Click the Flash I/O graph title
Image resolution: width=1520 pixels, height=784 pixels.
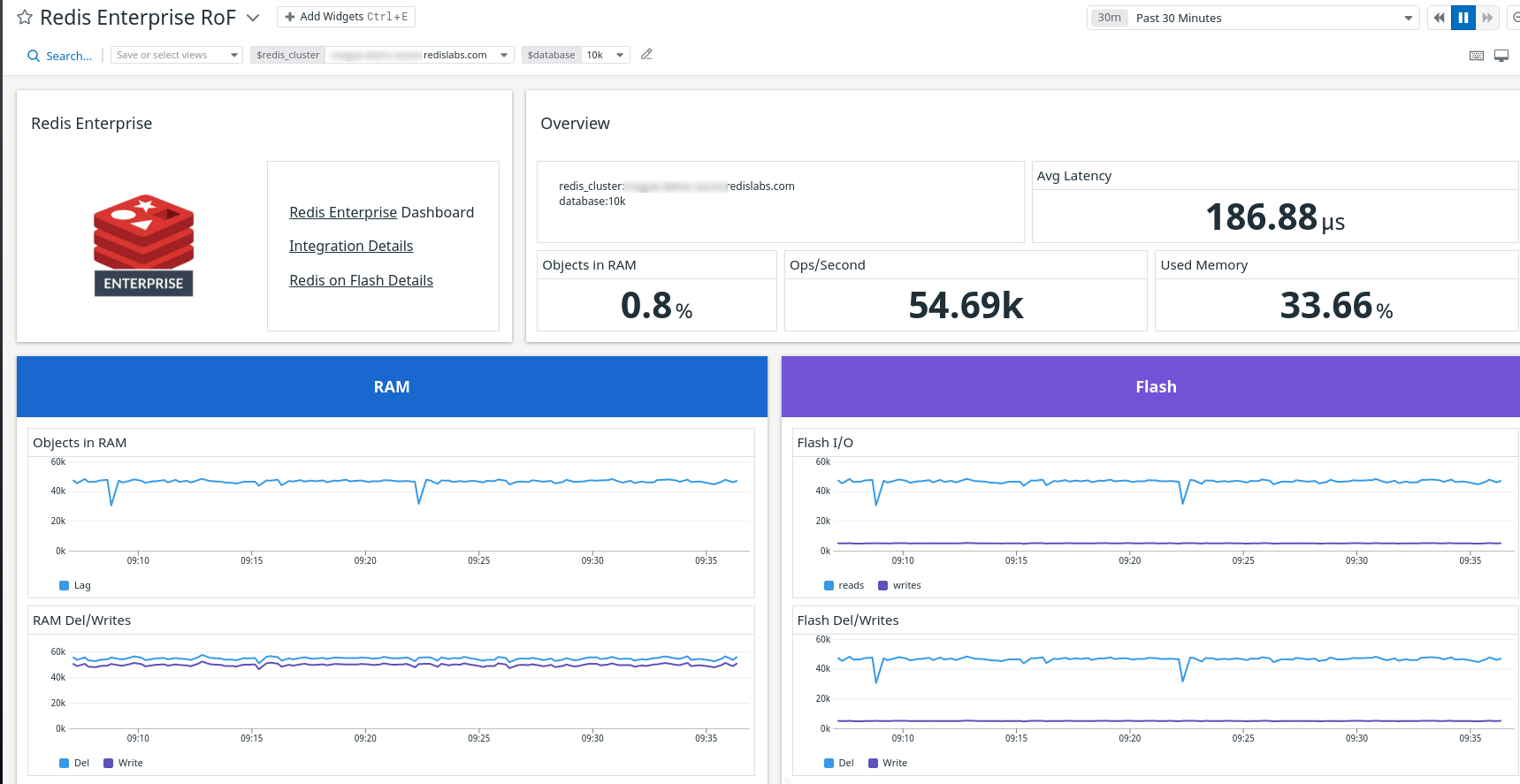click(x=825, y=443)
